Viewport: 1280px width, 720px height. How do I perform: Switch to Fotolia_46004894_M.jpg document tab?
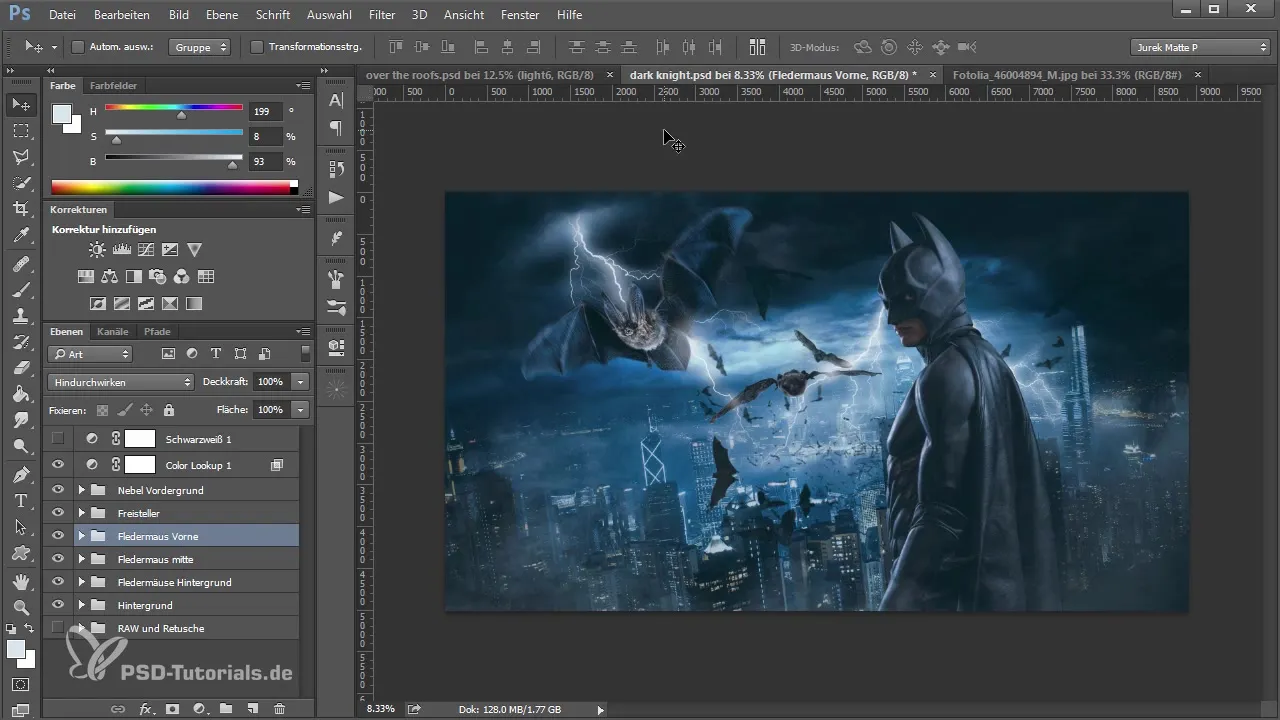1067,75
